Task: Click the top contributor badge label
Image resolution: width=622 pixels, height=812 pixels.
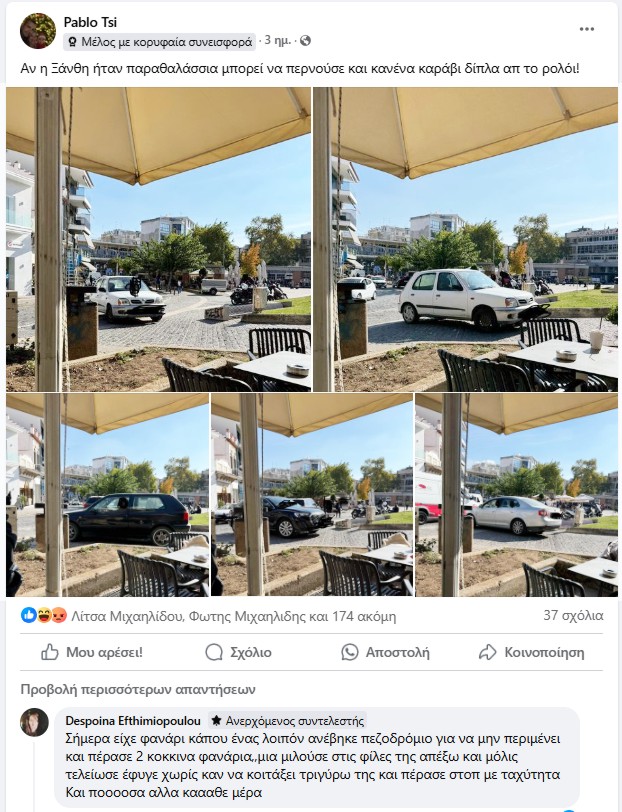Action: pyautogui.click(x=160, y=41)
